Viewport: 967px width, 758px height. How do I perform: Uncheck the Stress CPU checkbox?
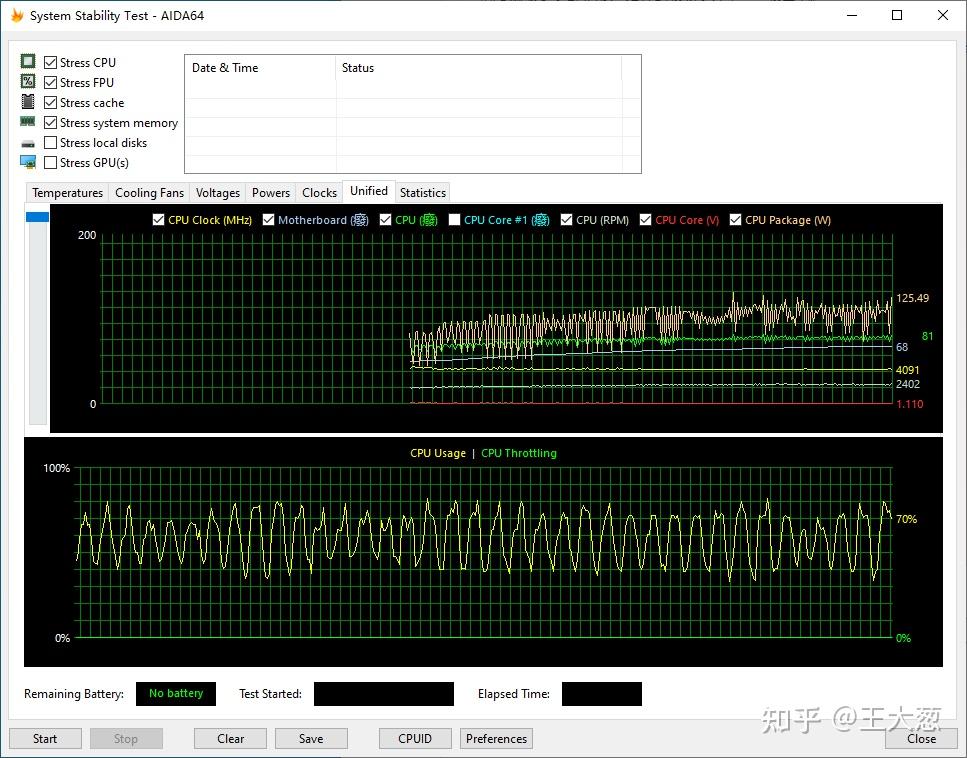tap(51, 63)
